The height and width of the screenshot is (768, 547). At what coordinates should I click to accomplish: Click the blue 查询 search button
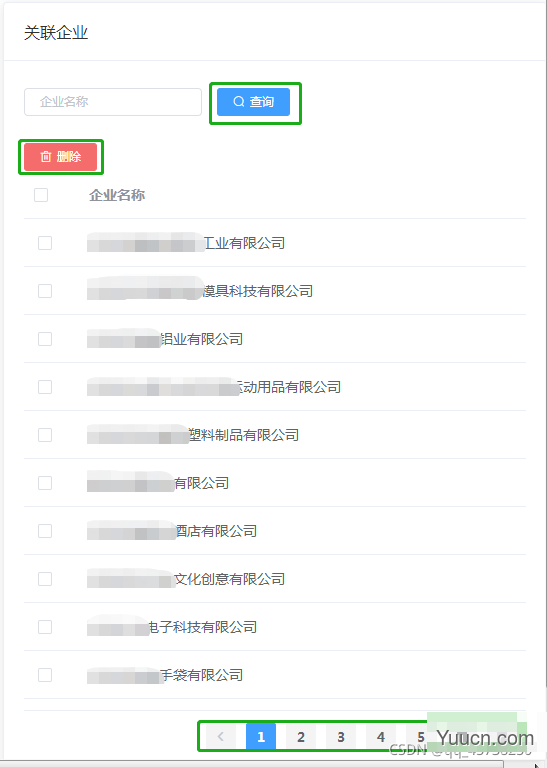pyautogui.click(x=253, y=102)
